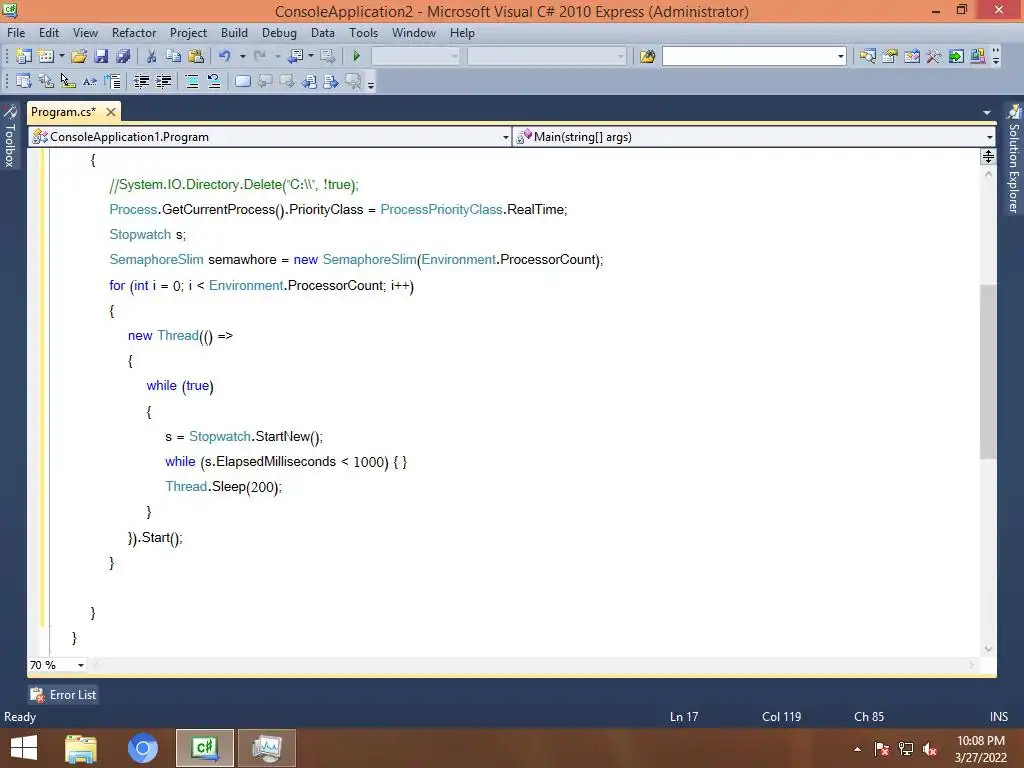
Task: Open Solution Explorer from toolbar icon
Action: point(867,56)
